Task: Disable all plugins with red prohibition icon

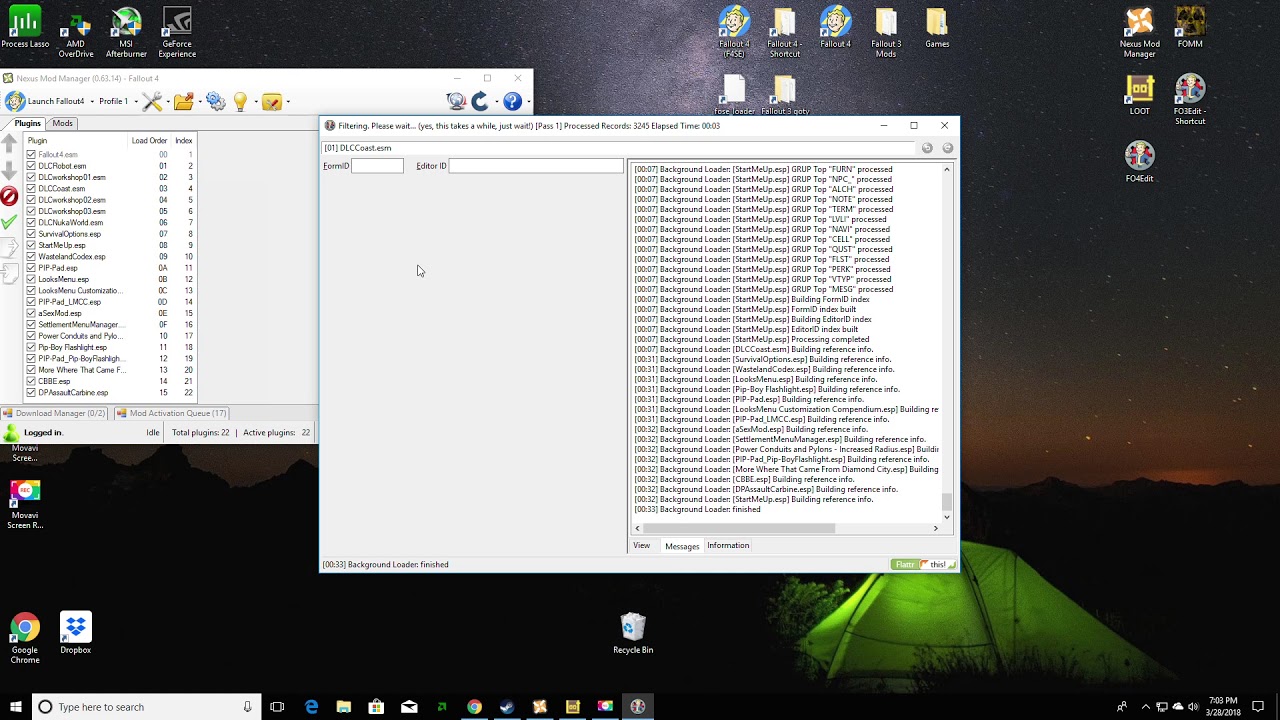Action: [9, 196]
